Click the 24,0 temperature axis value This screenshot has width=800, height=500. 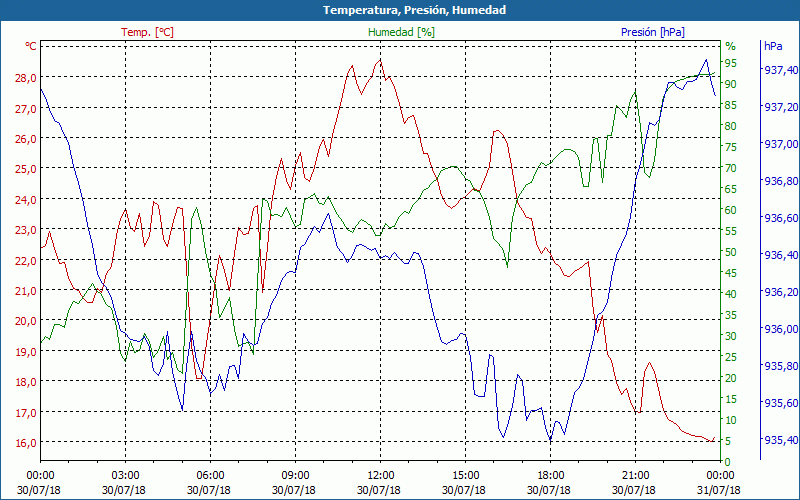[x=27, y=199]
